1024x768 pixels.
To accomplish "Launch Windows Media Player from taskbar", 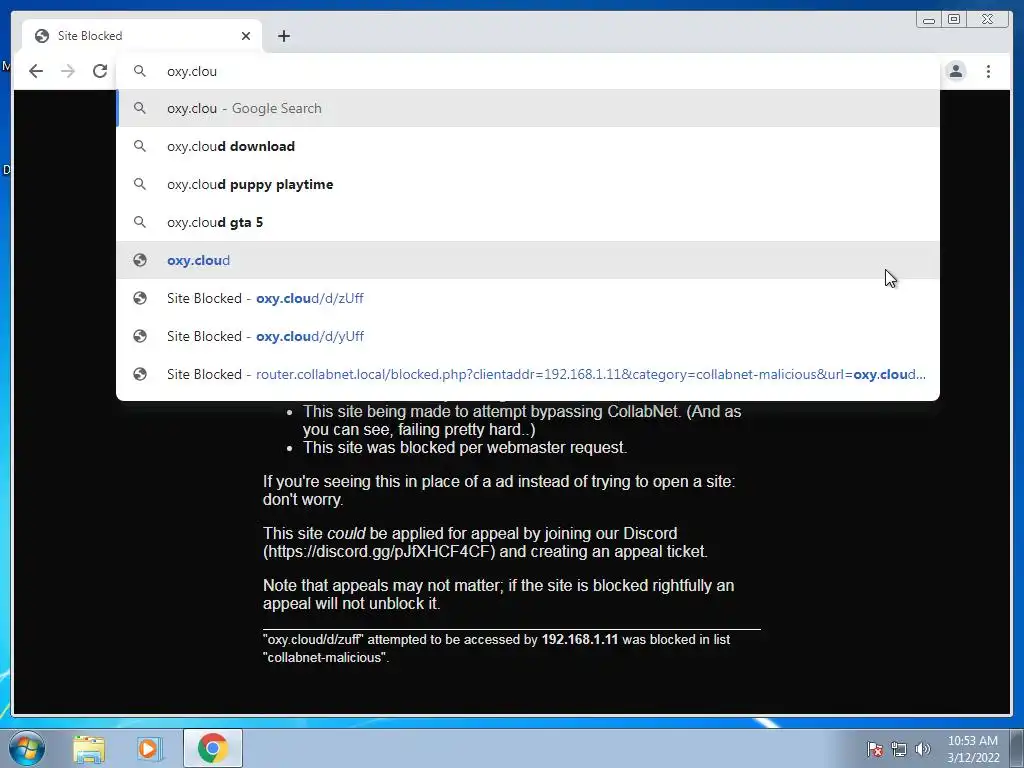I will [x=149, y=748].
